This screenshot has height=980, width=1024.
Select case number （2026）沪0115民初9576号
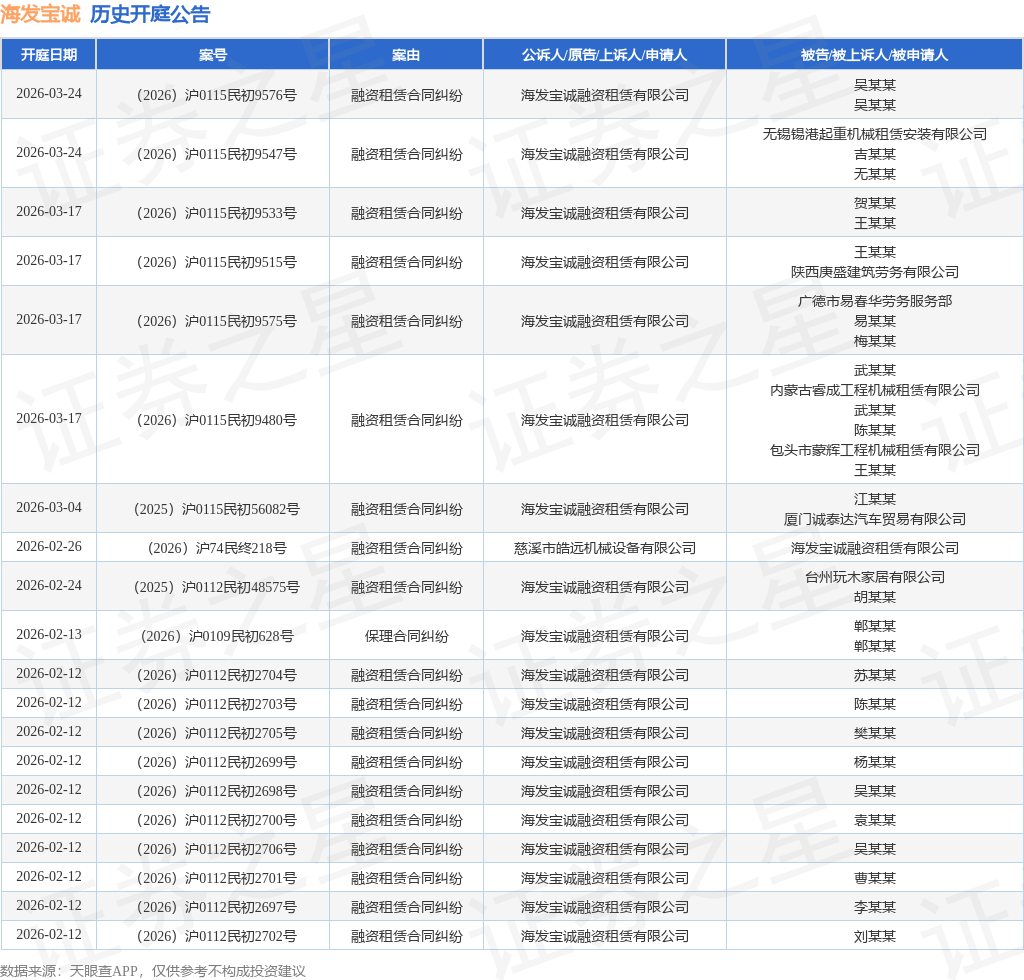213,96
